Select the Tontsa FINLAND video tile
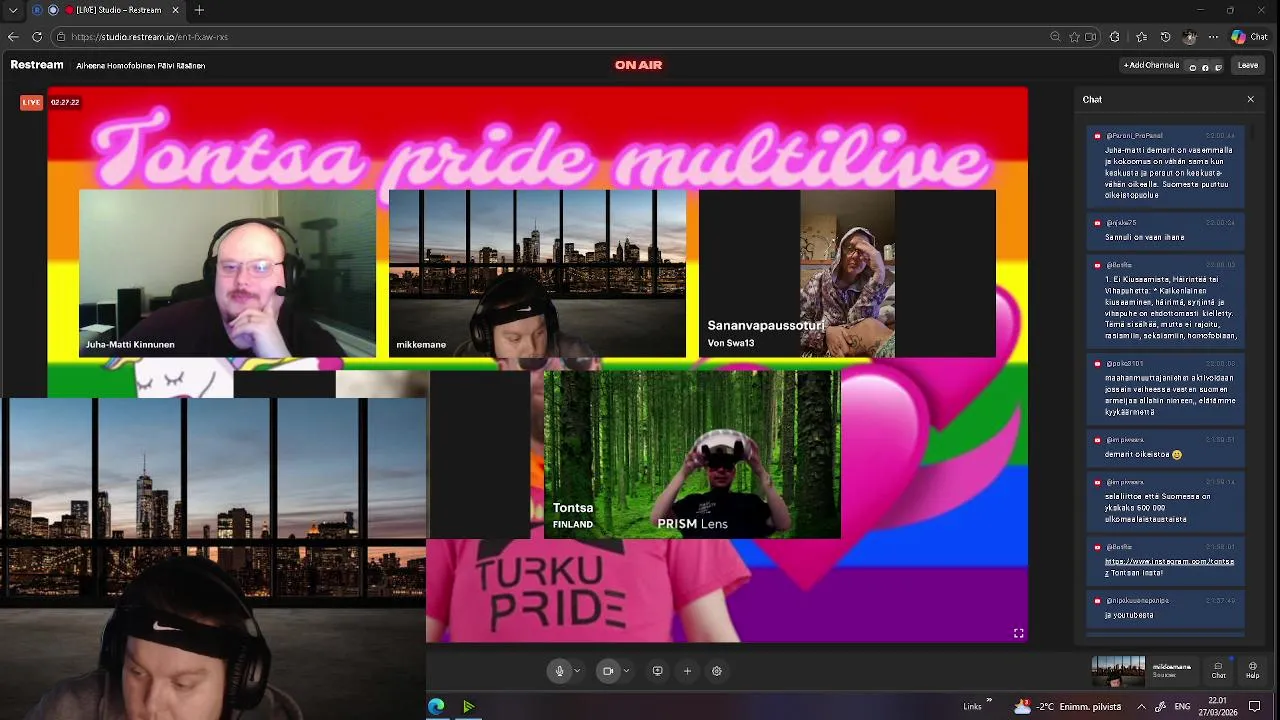 point(692,455)
